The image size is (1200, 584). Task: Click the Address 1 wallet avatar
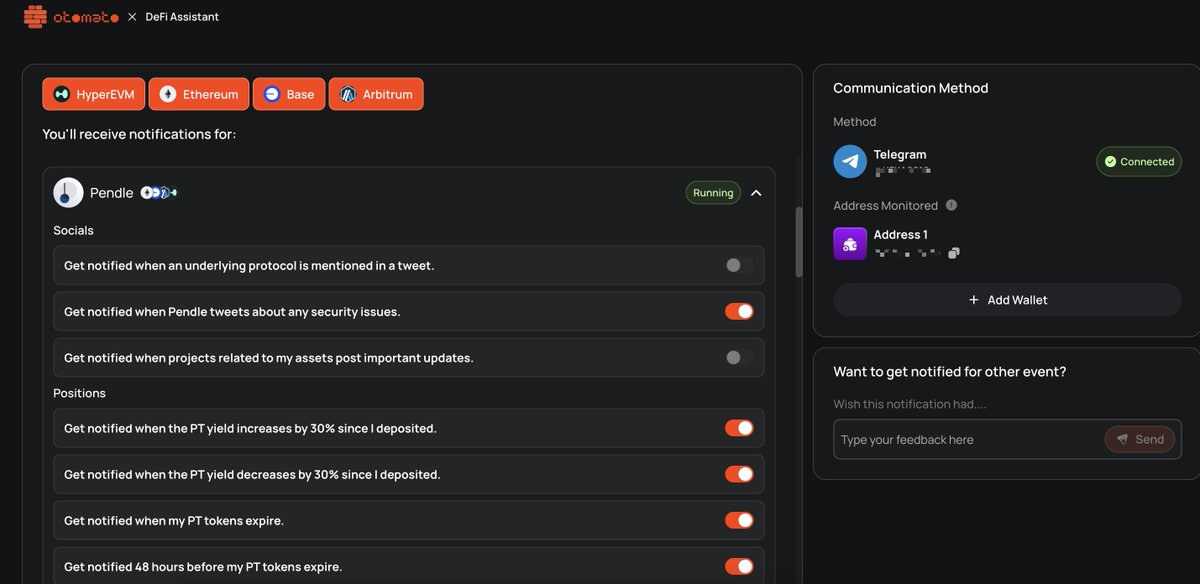850,244
